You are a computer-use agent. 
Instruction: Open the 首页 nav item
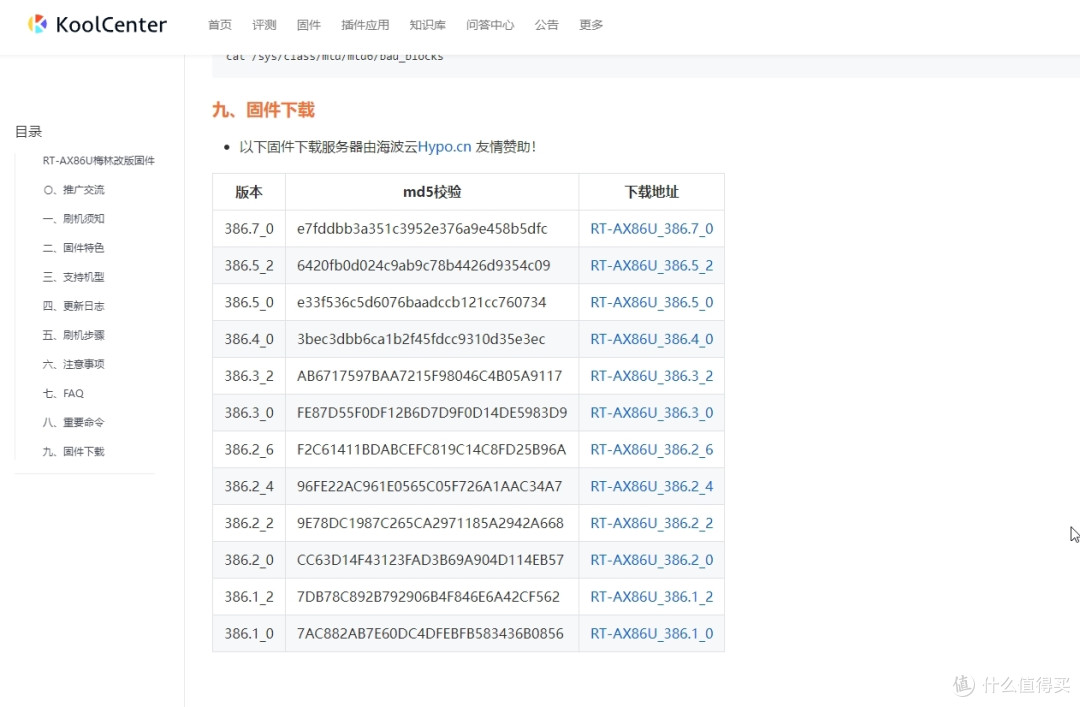[220, 25]
